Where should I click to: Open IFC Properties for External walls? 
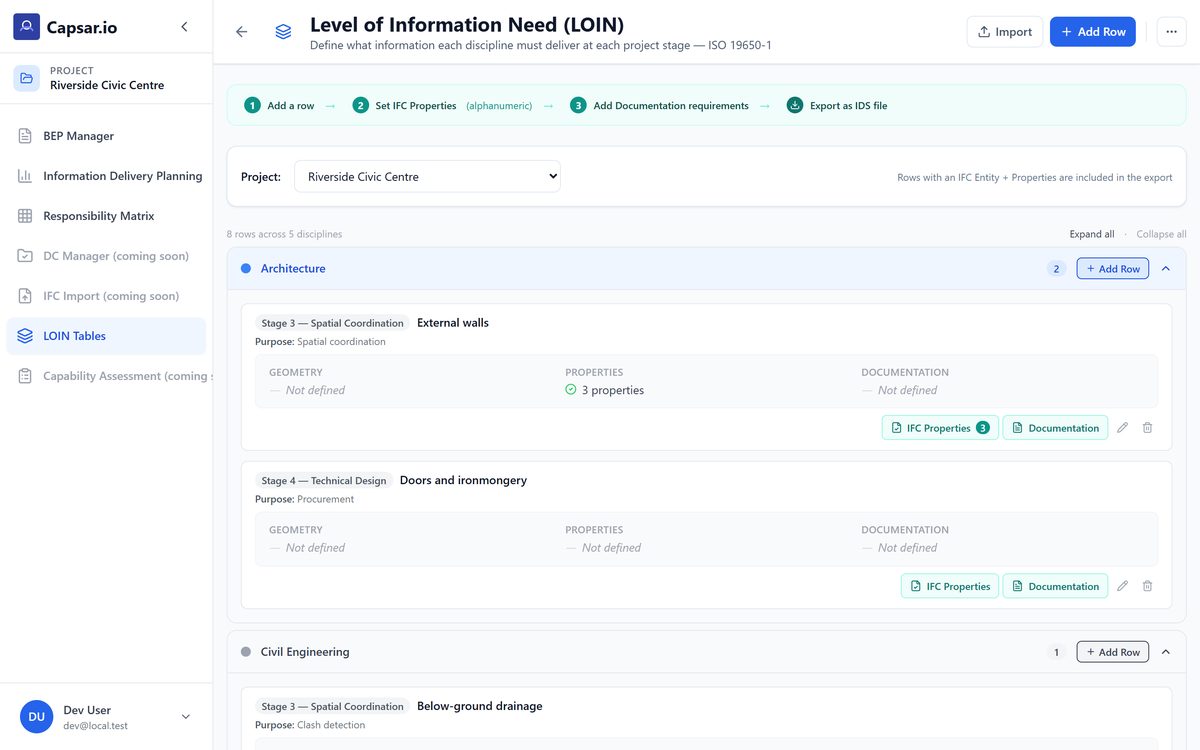click(939, 428)
